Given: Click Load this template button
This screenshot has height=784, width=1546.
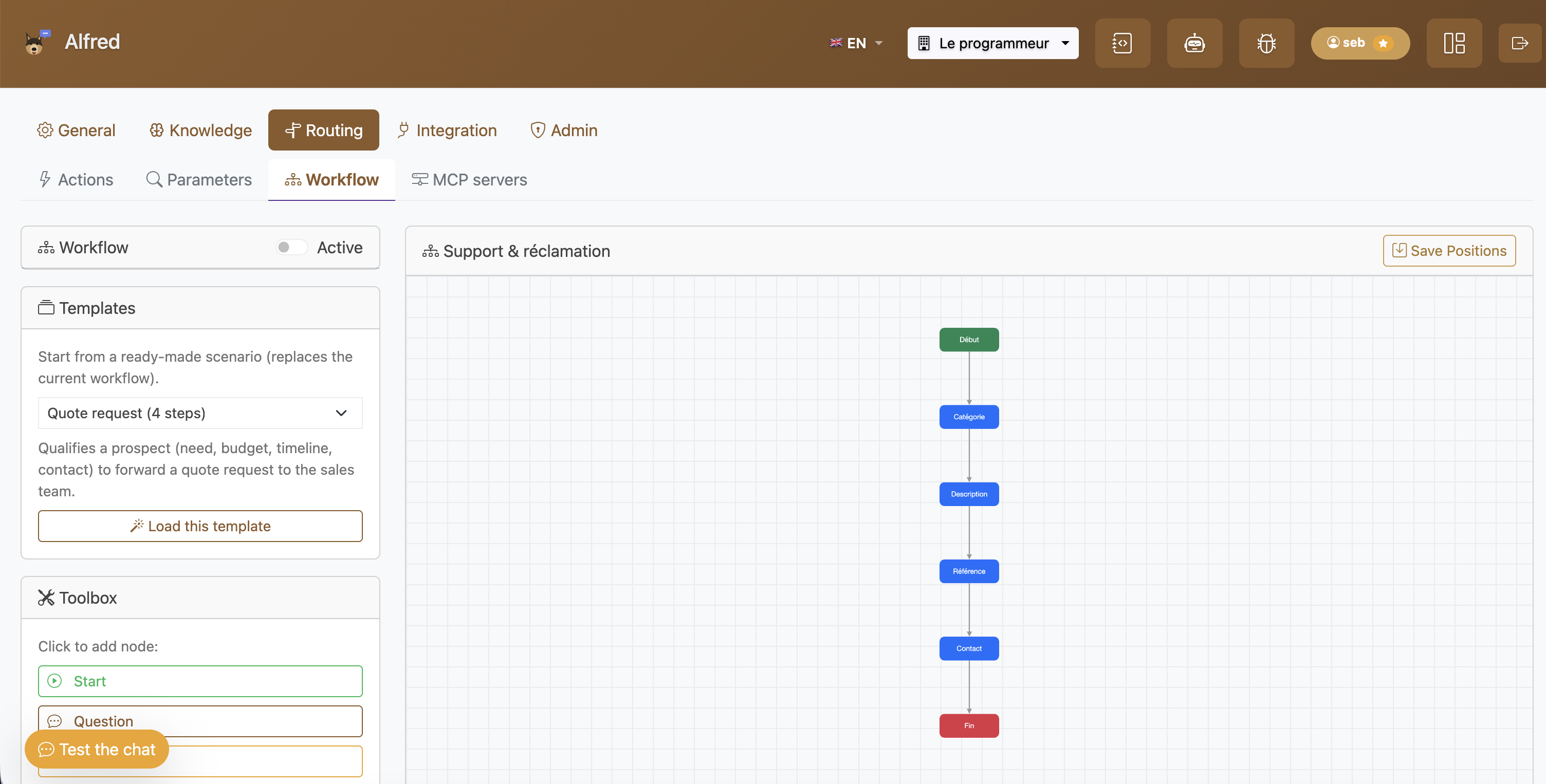Looking at the screenshot, I should point(200,526).
